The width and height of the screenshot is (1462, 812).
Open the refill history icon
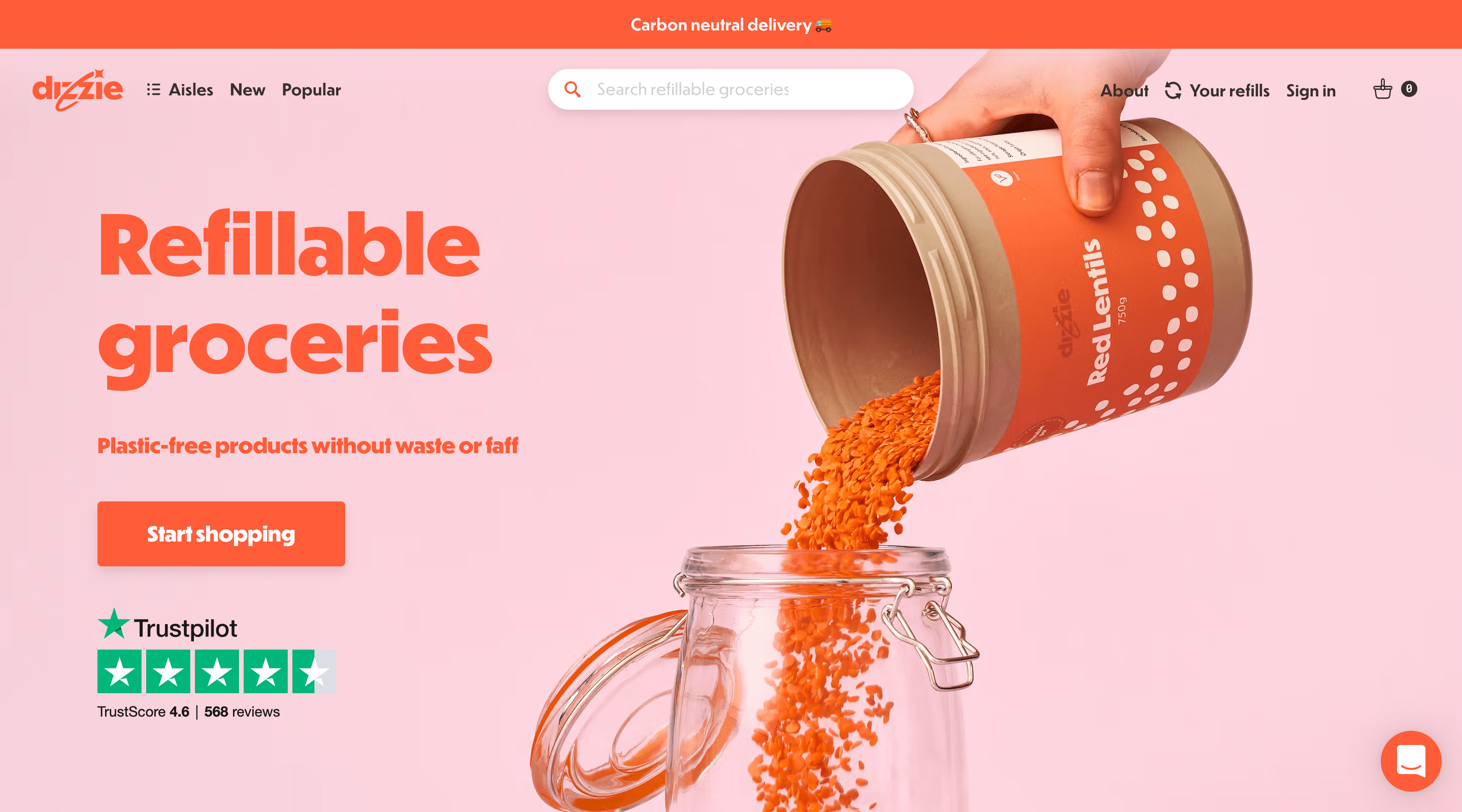tap(1172, 89)
